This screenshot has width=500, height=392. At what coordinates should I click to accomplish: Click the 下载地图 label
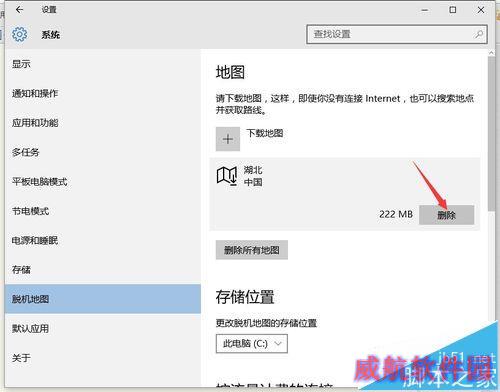[265, 133]
